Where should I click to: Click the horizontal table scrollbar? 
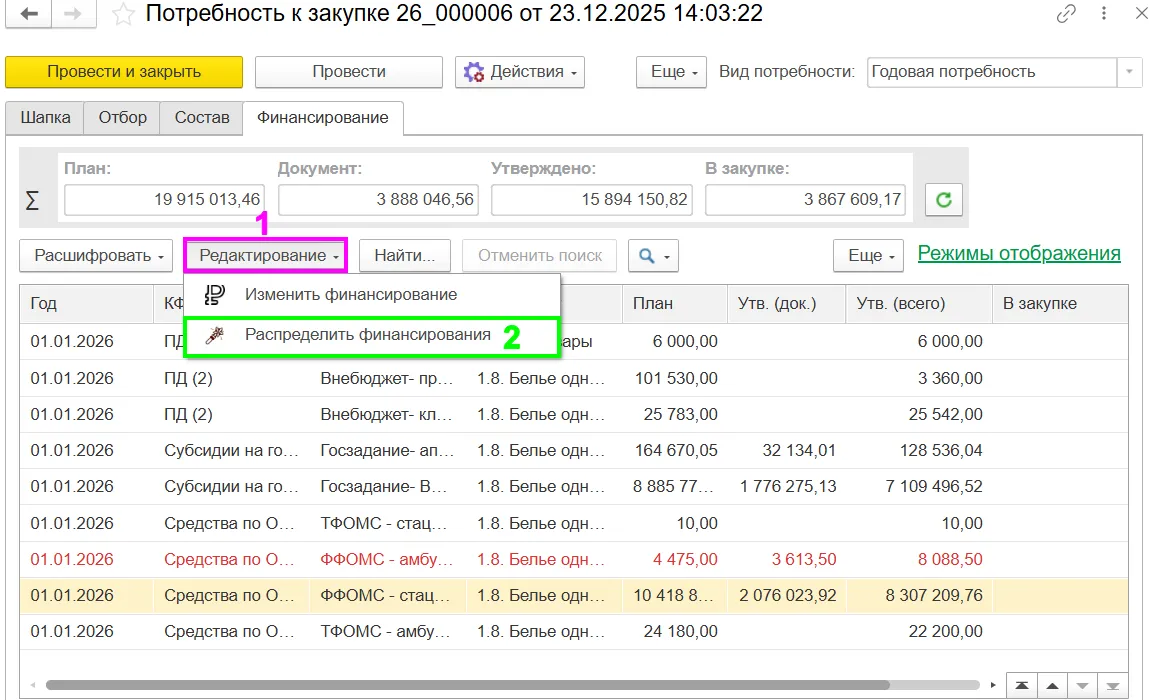(x=467, y=685)
